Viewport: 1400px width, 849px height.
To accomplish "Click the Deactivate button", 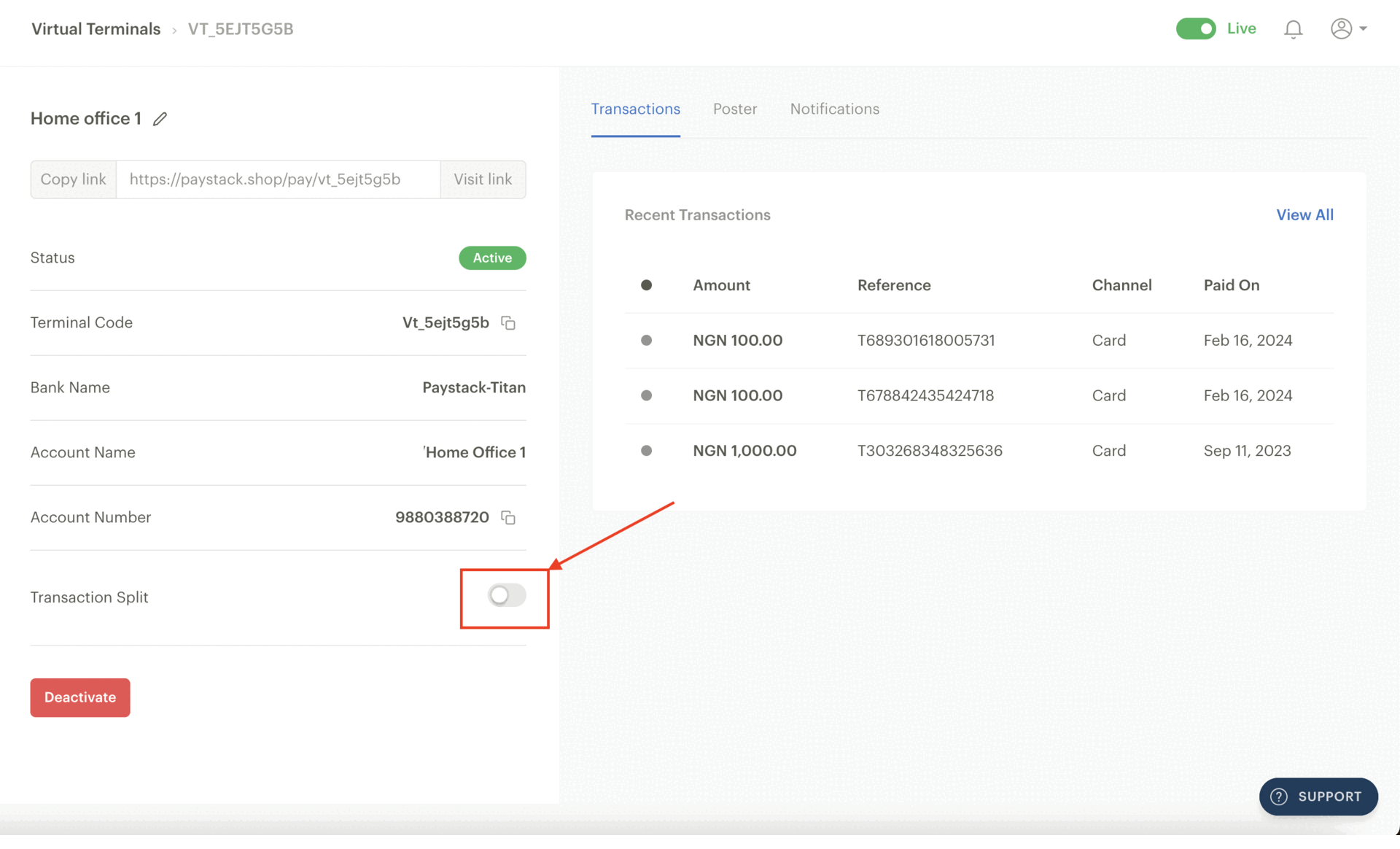I will (80, 697).
